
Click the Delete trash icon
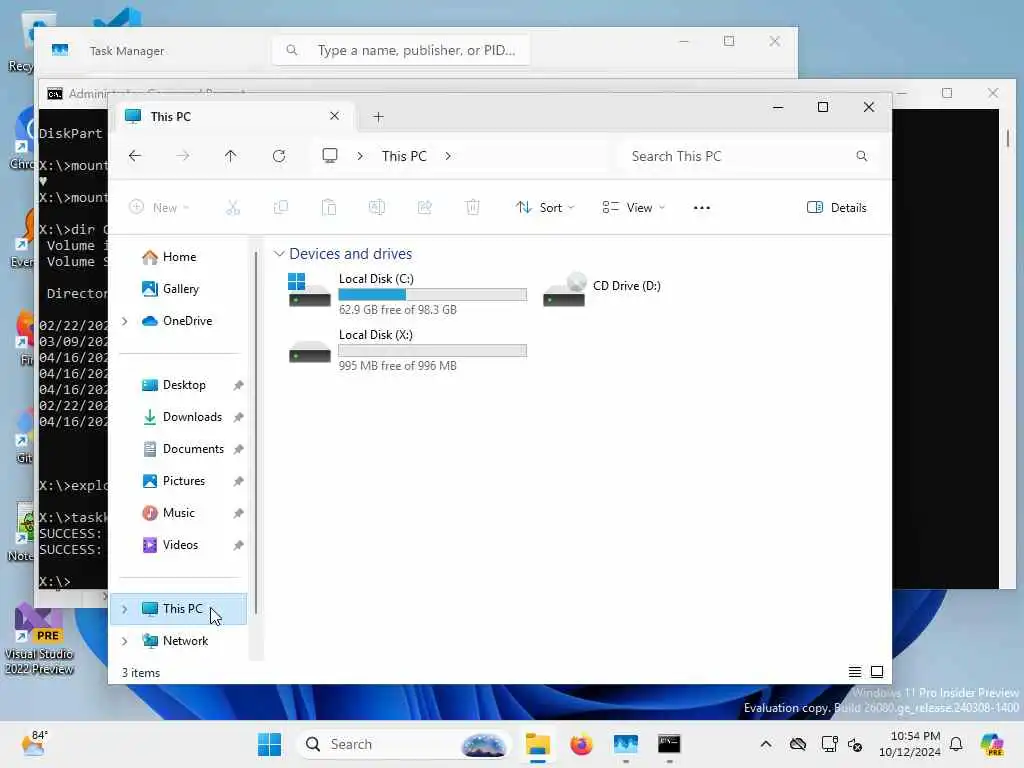pyautogui.click(x=472, y=208)
